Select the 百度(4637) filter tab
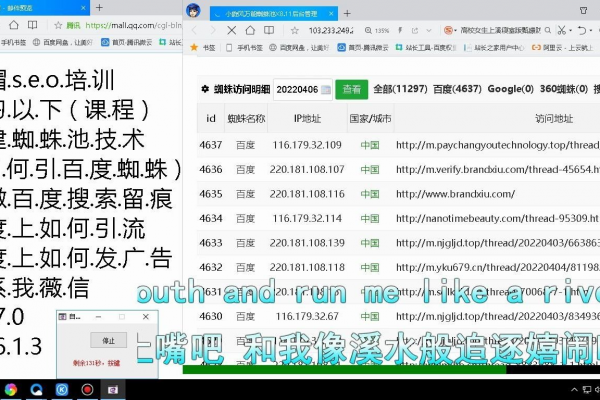 (x=457, y=89)
